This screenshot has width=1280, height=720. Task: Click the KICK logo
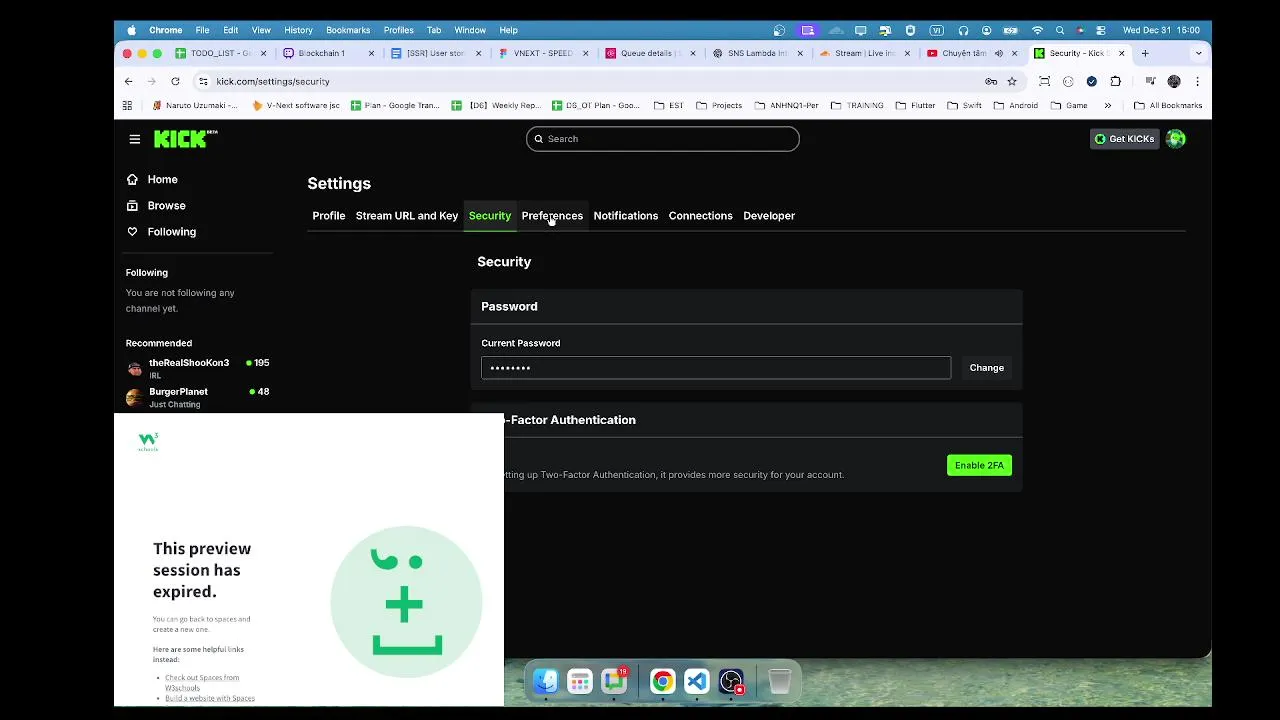pos(185,139)
